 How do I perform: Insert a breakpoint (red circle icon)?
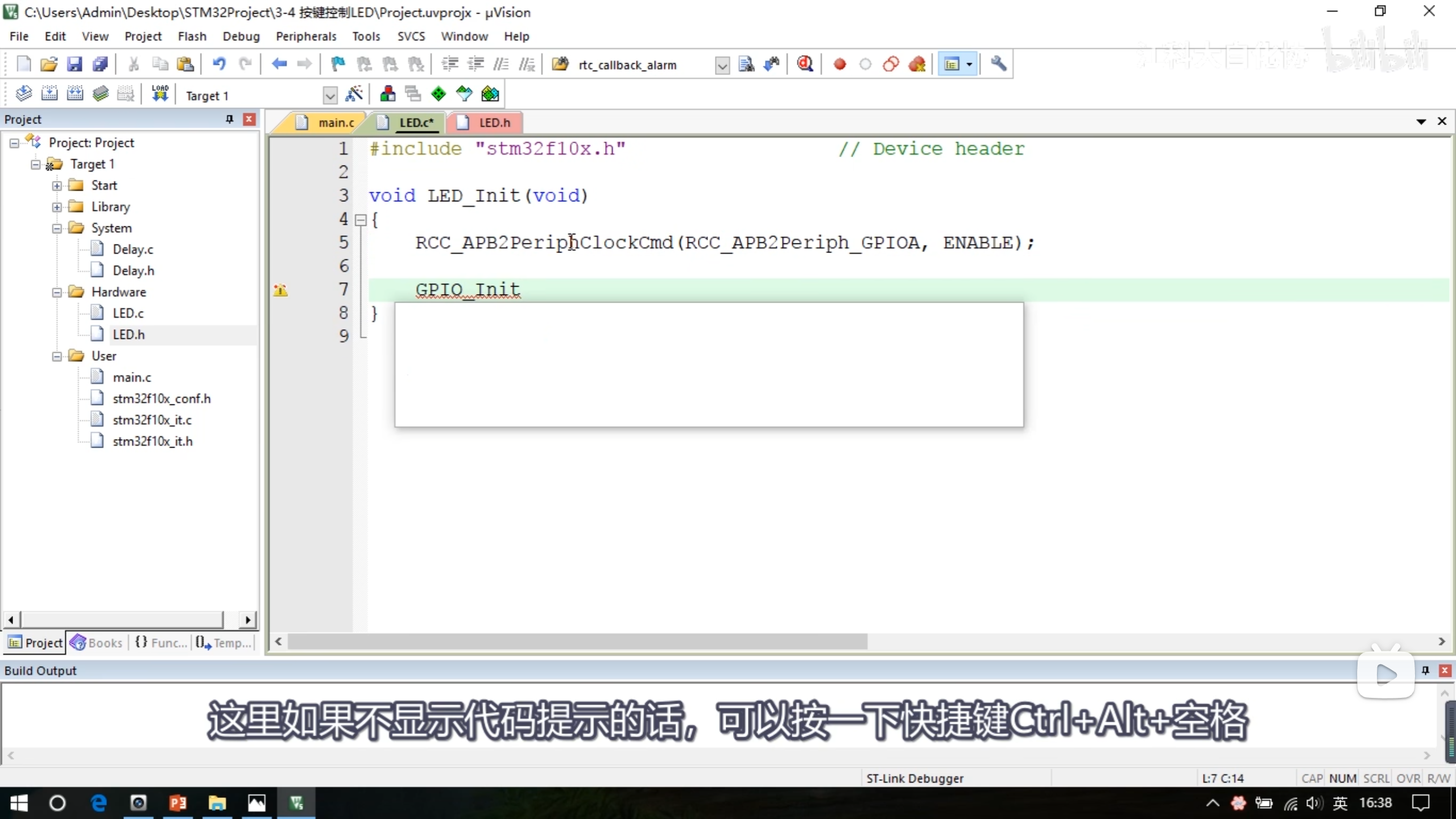tap(839, 64)
